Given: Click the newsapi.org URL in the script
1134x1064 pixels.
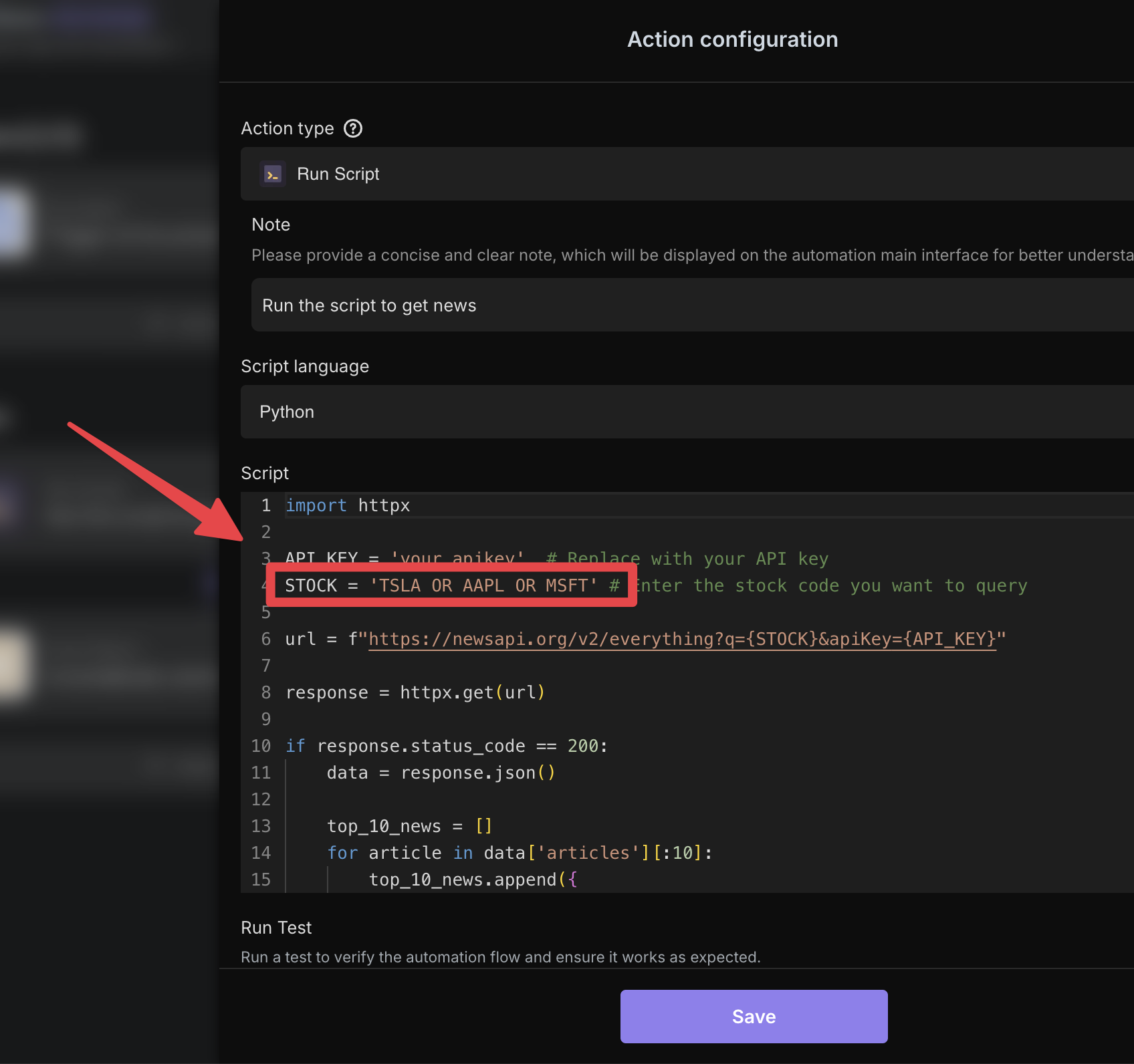Looking at the screenshot, I should [682, 639].
